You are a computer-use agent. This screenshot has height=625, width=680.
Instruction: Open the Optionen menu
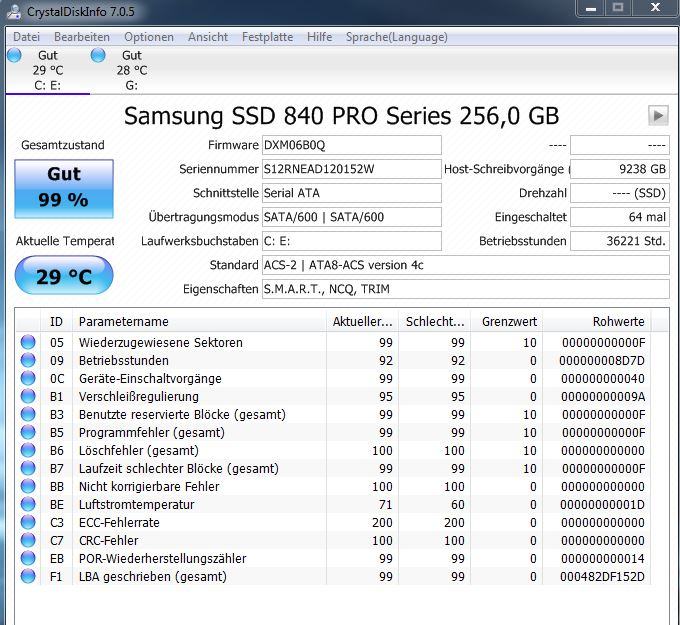(149, 37)
